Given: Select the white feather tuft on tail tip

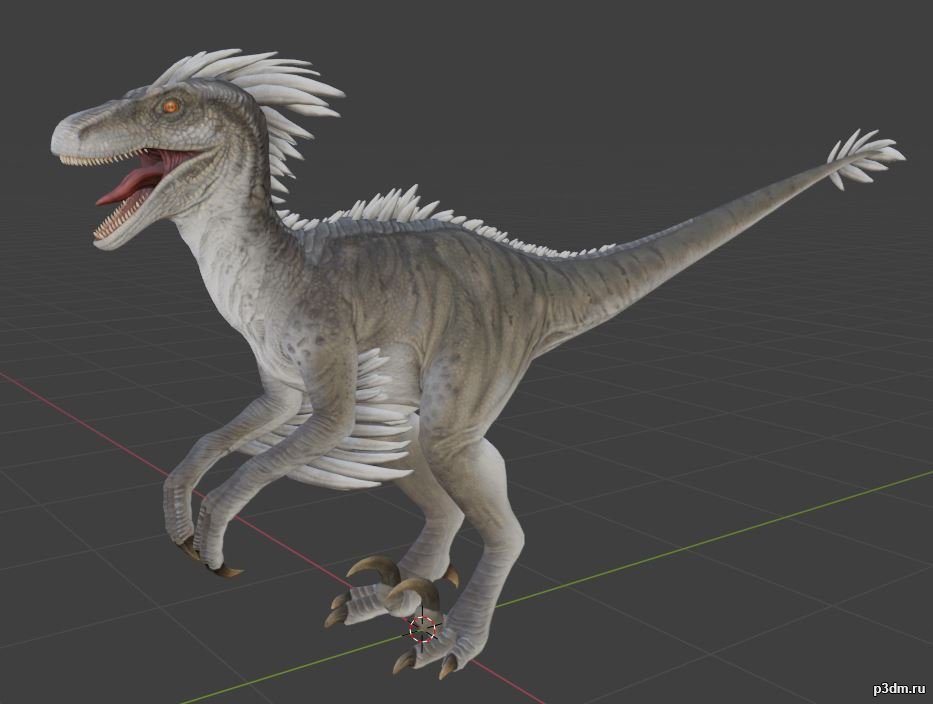Looking at the screenshot, I should click(x=864, y=157).
